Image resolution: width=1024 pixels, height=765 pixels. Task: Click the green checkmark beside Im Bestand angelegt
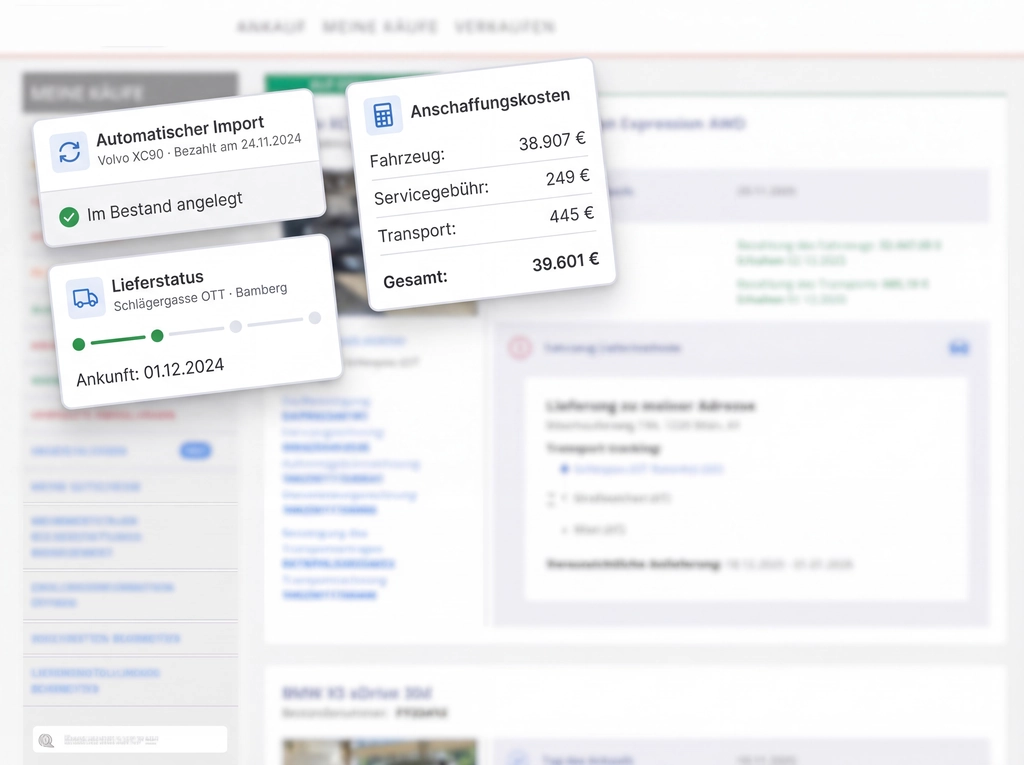[69, 216]
